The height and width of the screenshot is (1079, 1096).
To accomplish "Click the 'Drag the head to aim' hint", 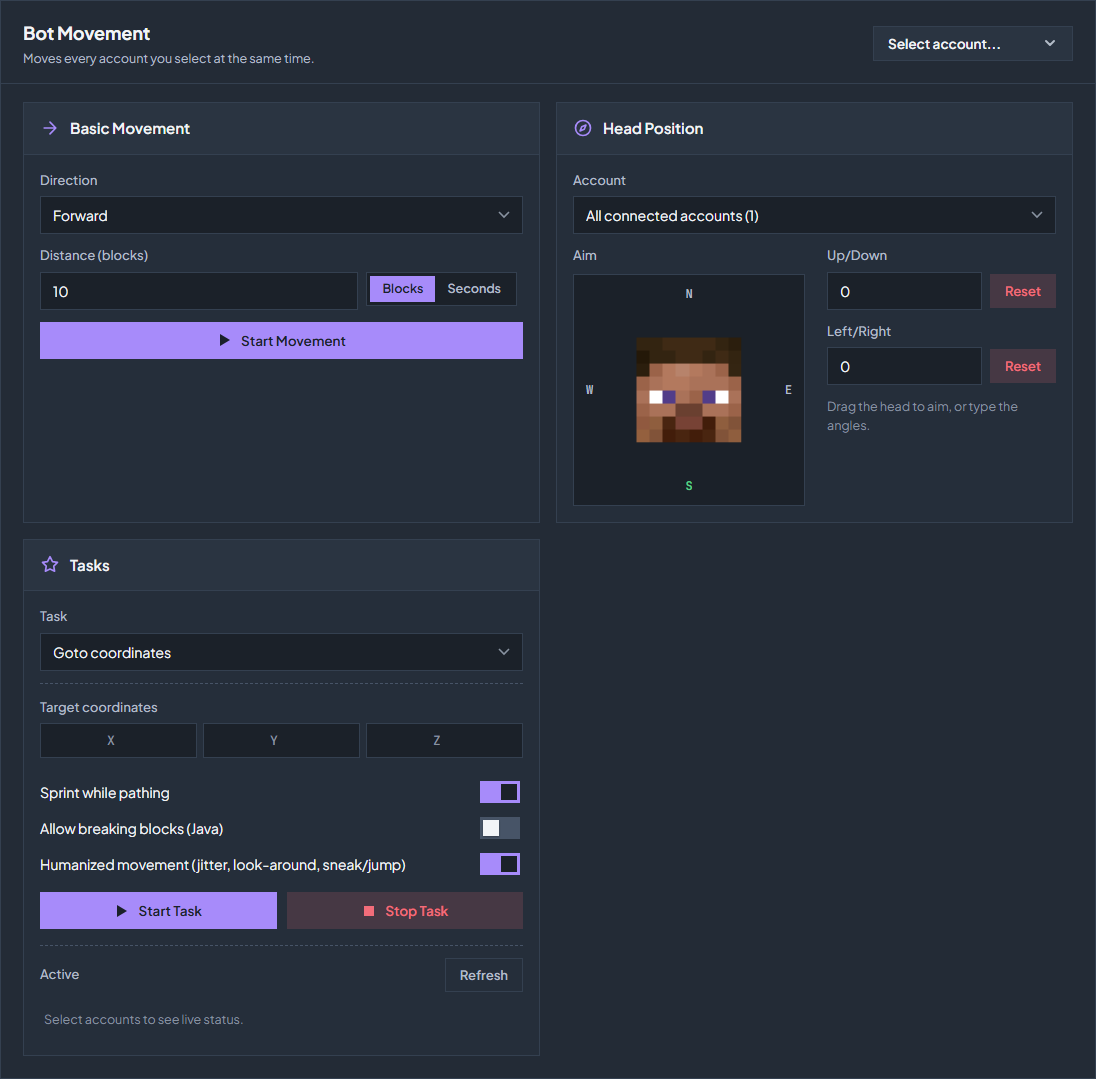I will tap(923, 416).
